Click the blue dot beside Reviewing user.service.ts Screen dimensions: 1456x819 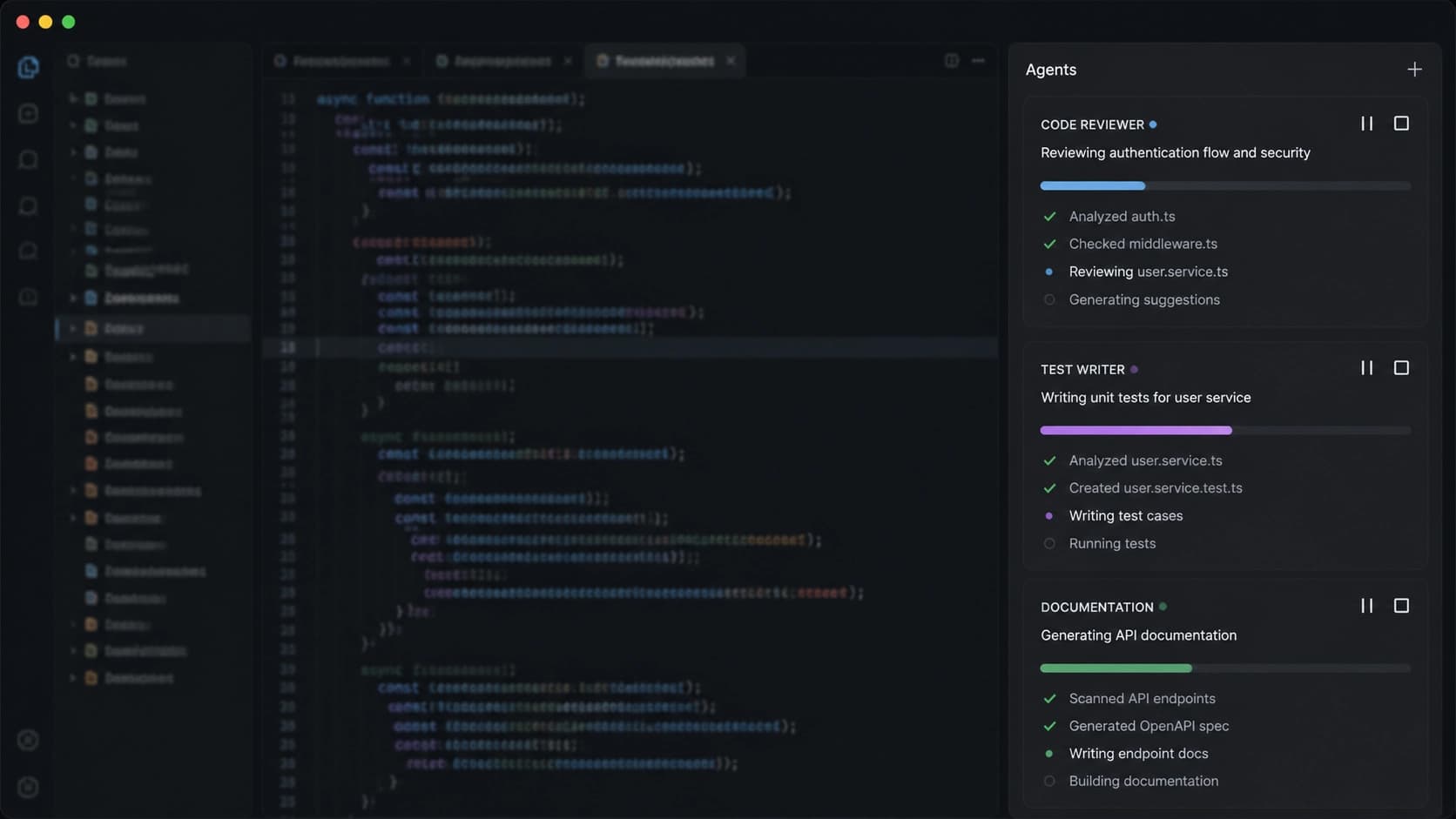[x=1049, y=272]
